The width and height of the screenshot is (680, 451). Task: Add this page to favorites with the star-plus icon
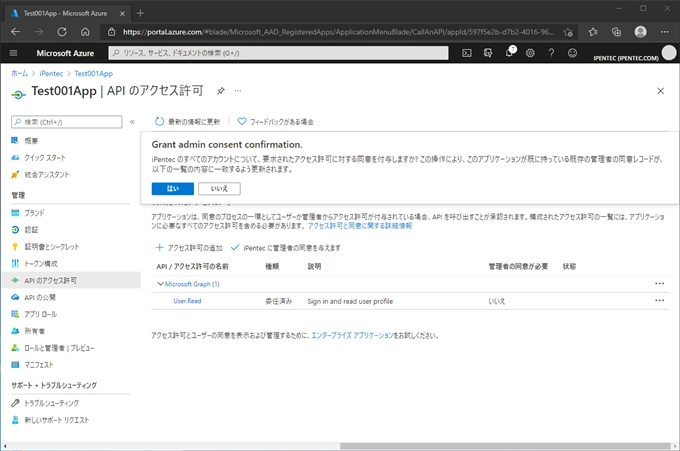(x=568, y=32)
